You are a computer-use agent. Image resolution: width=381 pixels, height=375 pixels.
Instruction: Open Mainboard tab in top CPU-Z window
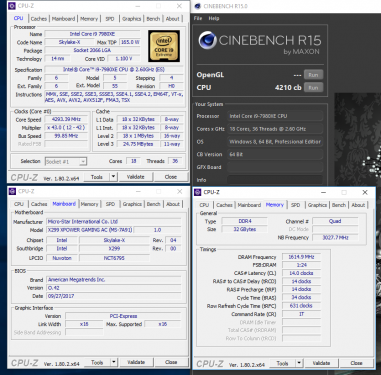tap(63, 19)
